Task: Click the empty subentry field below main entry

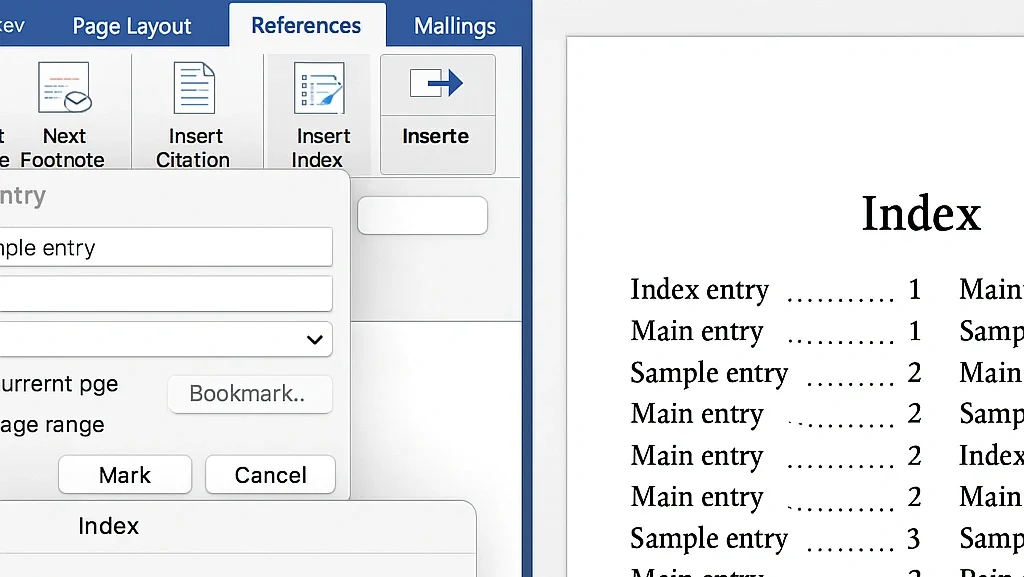Action: pyautogui.click(x=165, y=294)
